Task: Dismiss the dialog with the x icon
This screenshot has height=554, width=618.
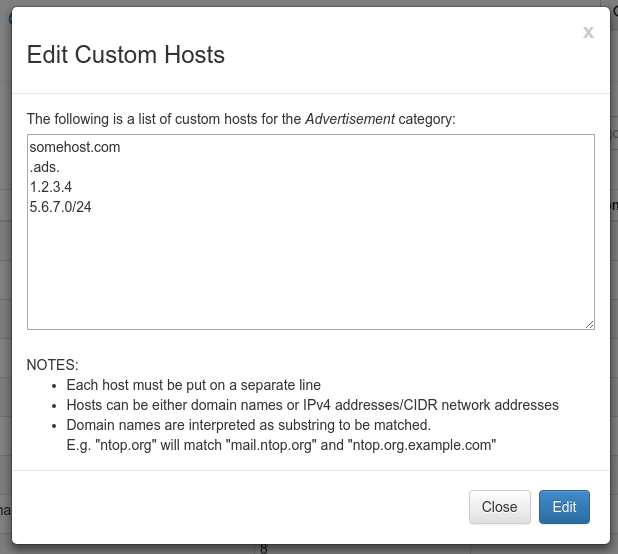Action: point(588,32)
